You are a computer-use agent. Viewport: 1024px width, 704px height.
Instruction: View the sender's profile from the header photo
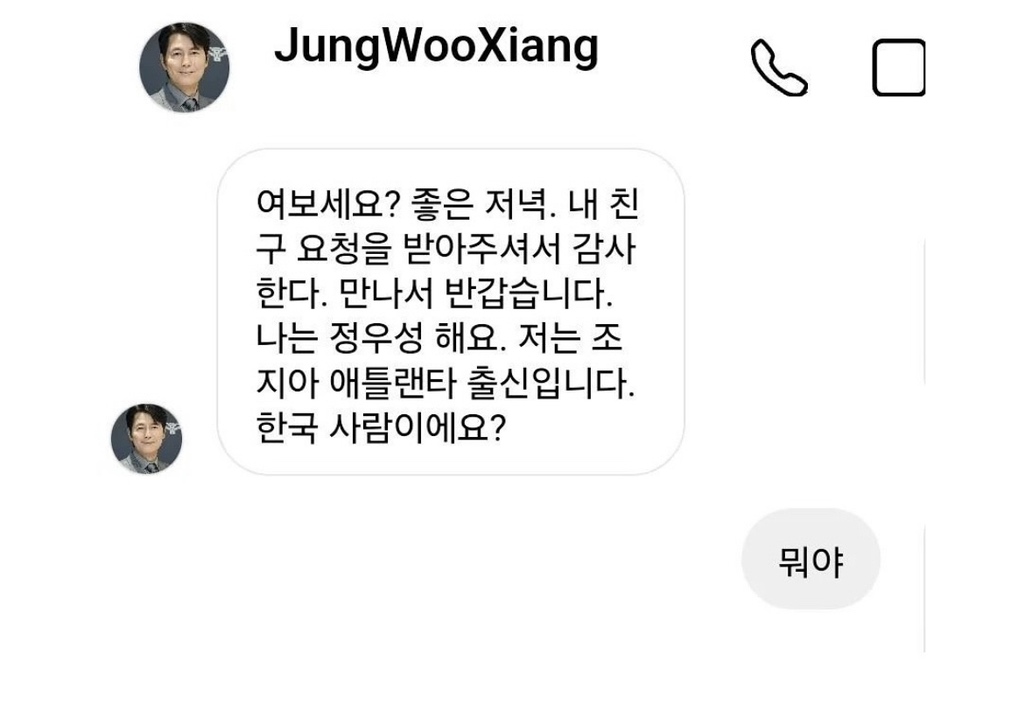(x=184, y=67)
